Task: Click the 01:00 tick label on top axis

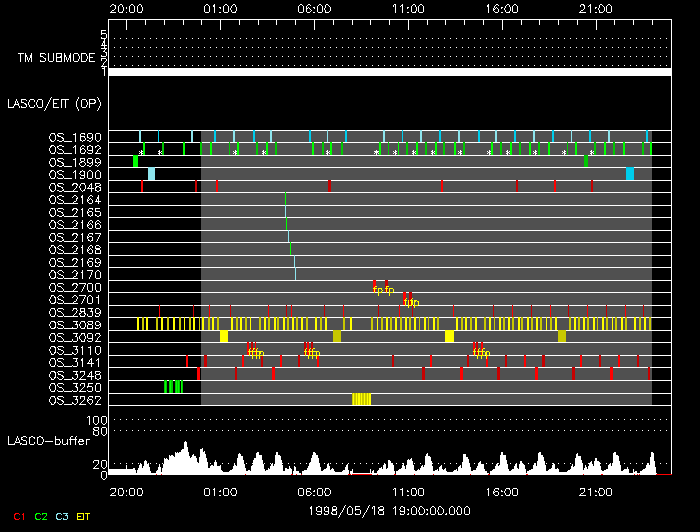Action: (219, 9)
